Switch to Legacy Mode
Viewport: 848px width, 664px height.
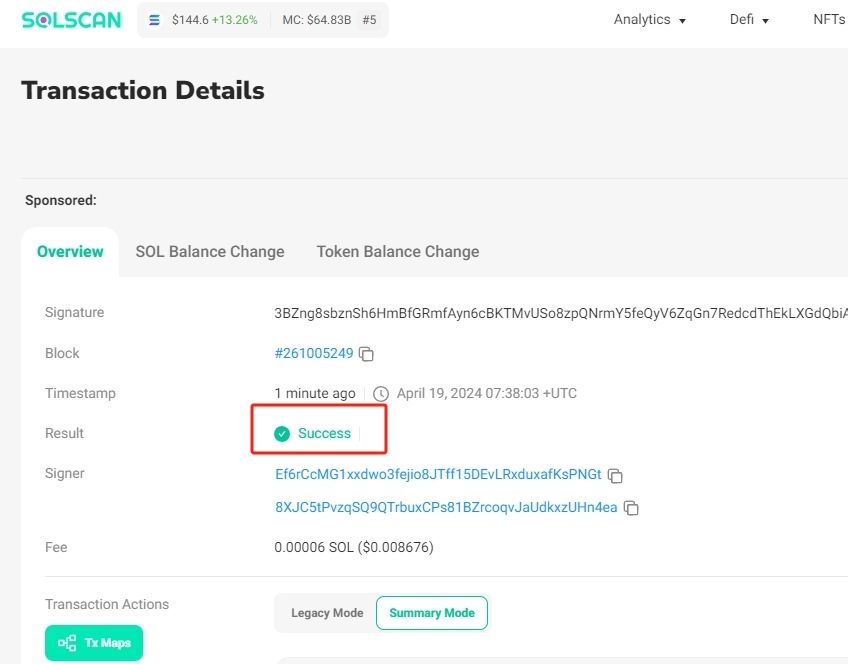click(x=327, y=613)
